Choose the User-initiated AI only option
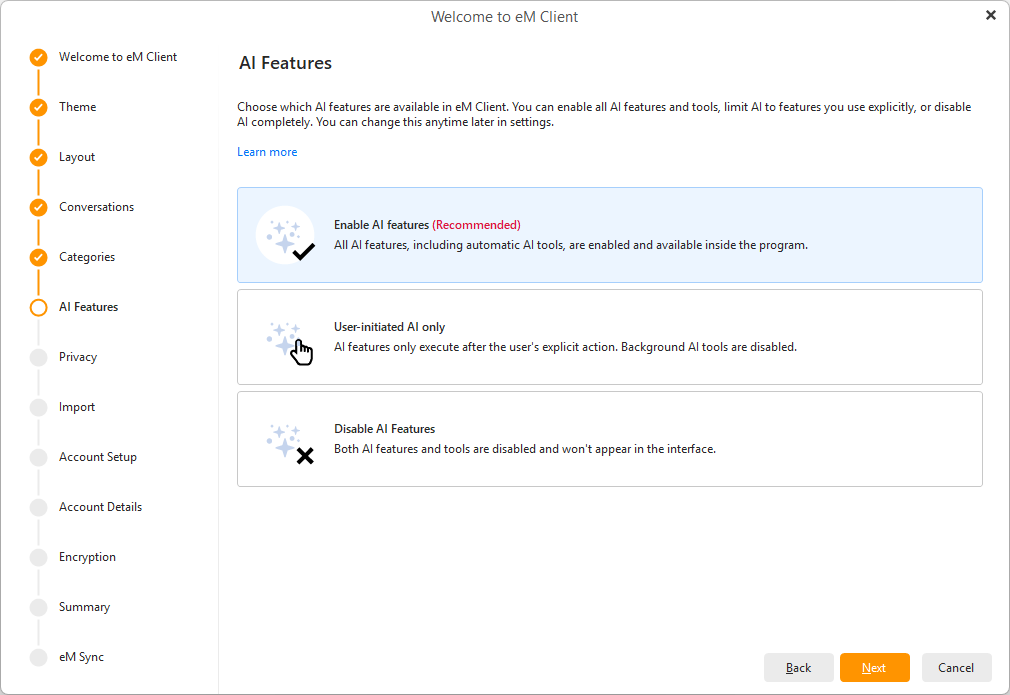 [609, 337]
